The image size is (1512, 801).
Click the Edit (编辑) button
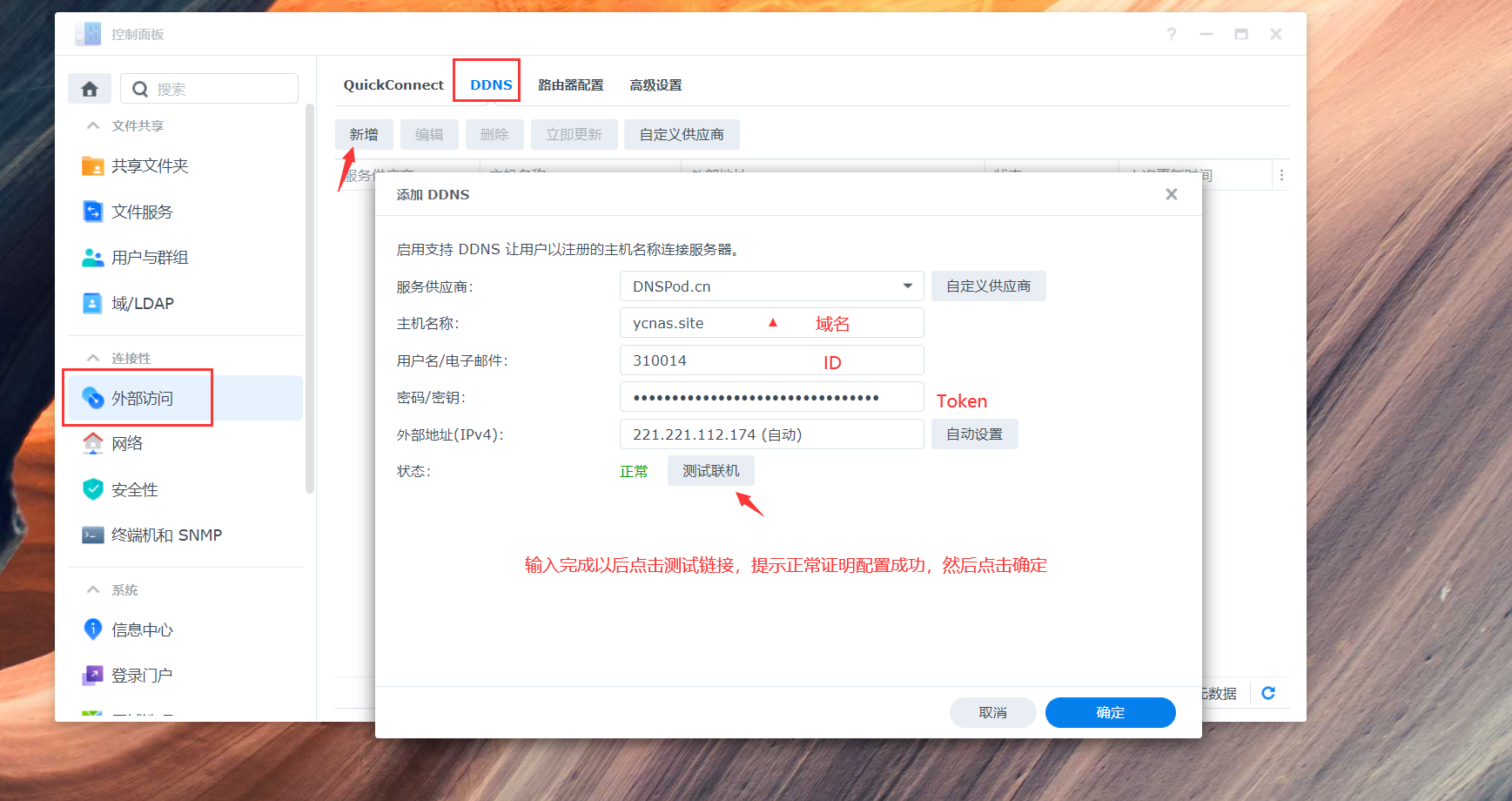(x=429, y=134)
